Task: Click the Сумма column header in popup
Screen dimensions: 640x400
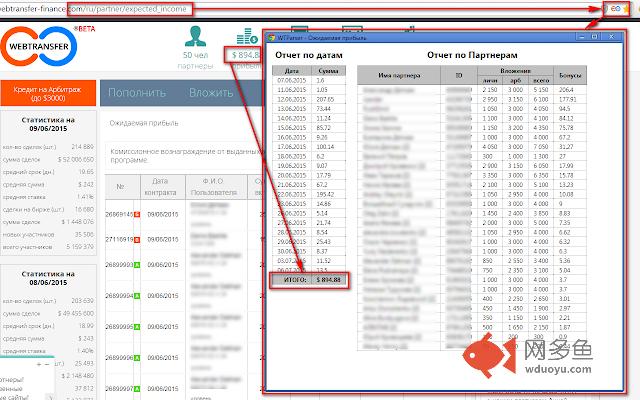Action: 329,71
